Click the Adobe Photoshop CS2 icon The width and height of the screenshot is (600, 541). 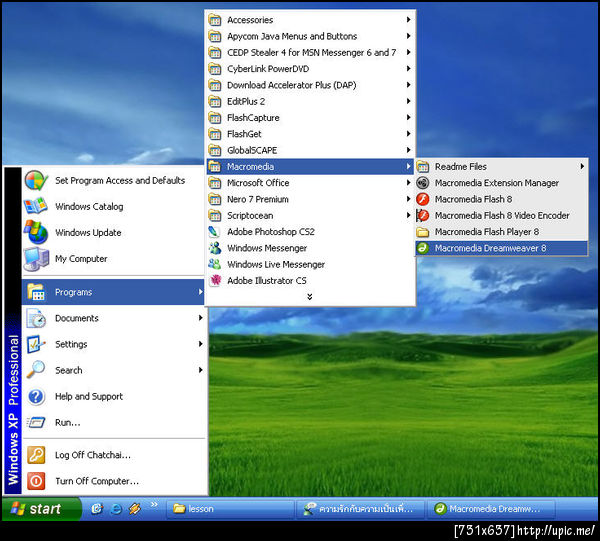(214, 231)
